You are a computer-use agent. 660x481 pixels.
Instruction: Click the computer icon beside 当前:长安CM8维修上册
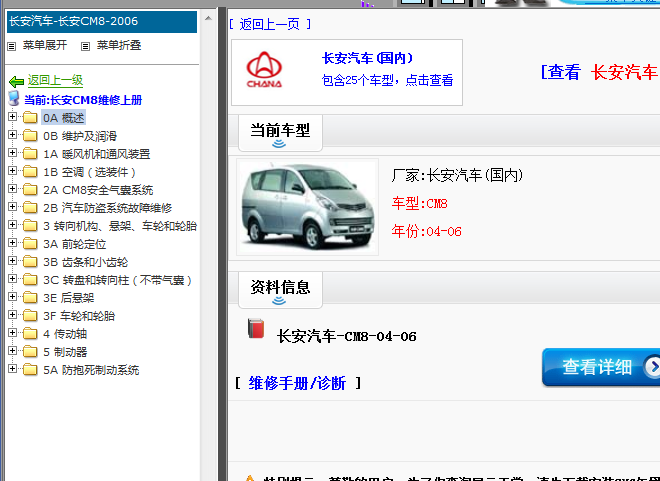[x=14, y=98]
